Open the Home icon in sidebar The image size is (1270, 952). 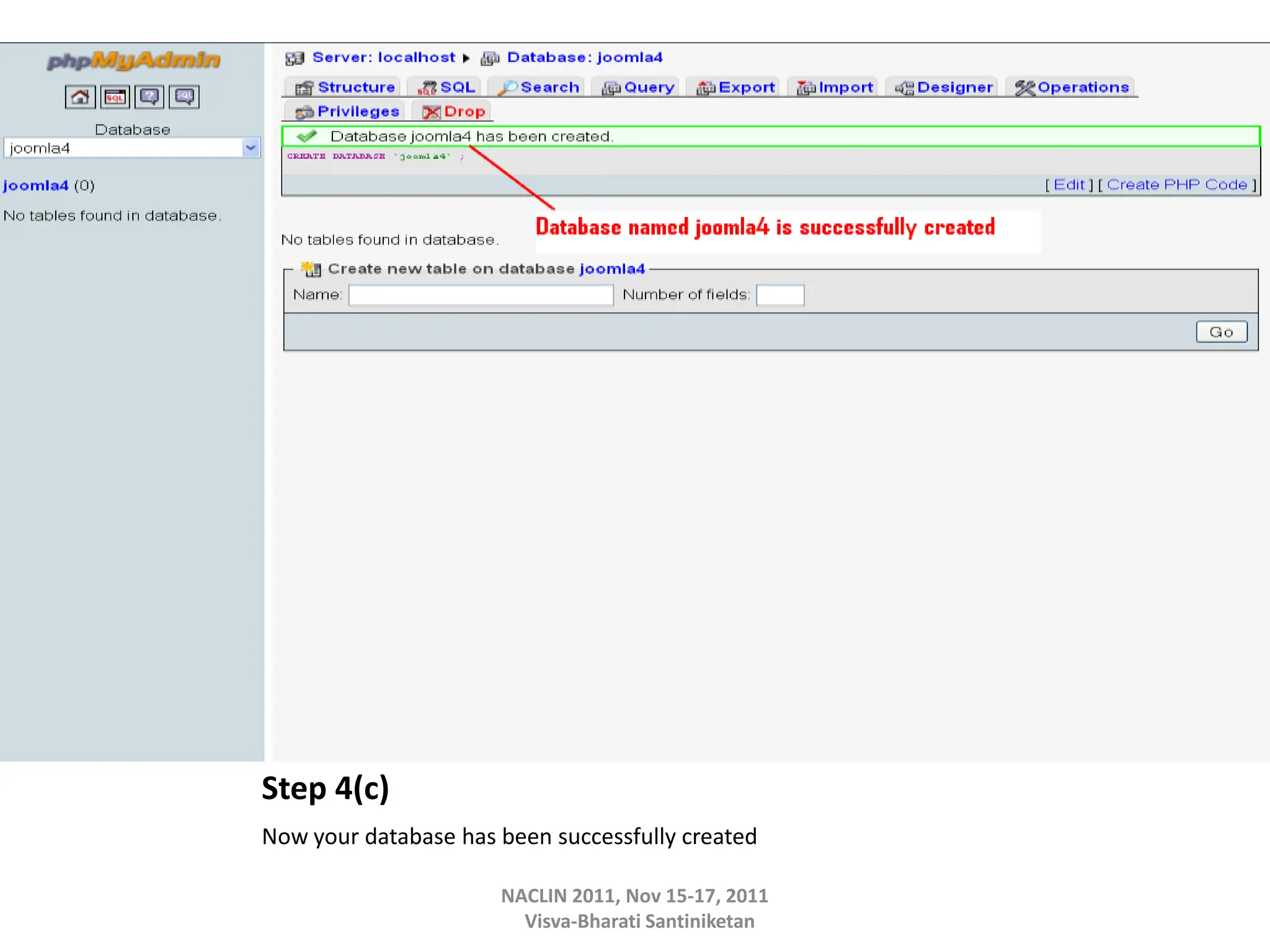(x=80, y=97)
